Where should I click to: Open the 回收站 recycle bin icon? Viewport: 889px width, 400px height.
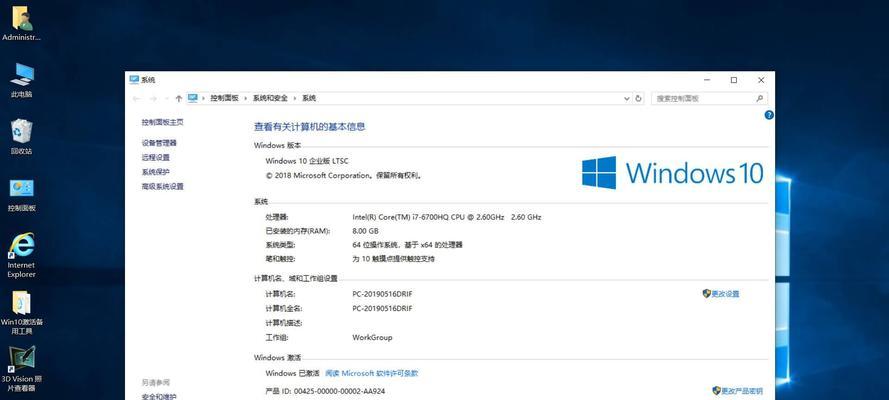point(22,137)
